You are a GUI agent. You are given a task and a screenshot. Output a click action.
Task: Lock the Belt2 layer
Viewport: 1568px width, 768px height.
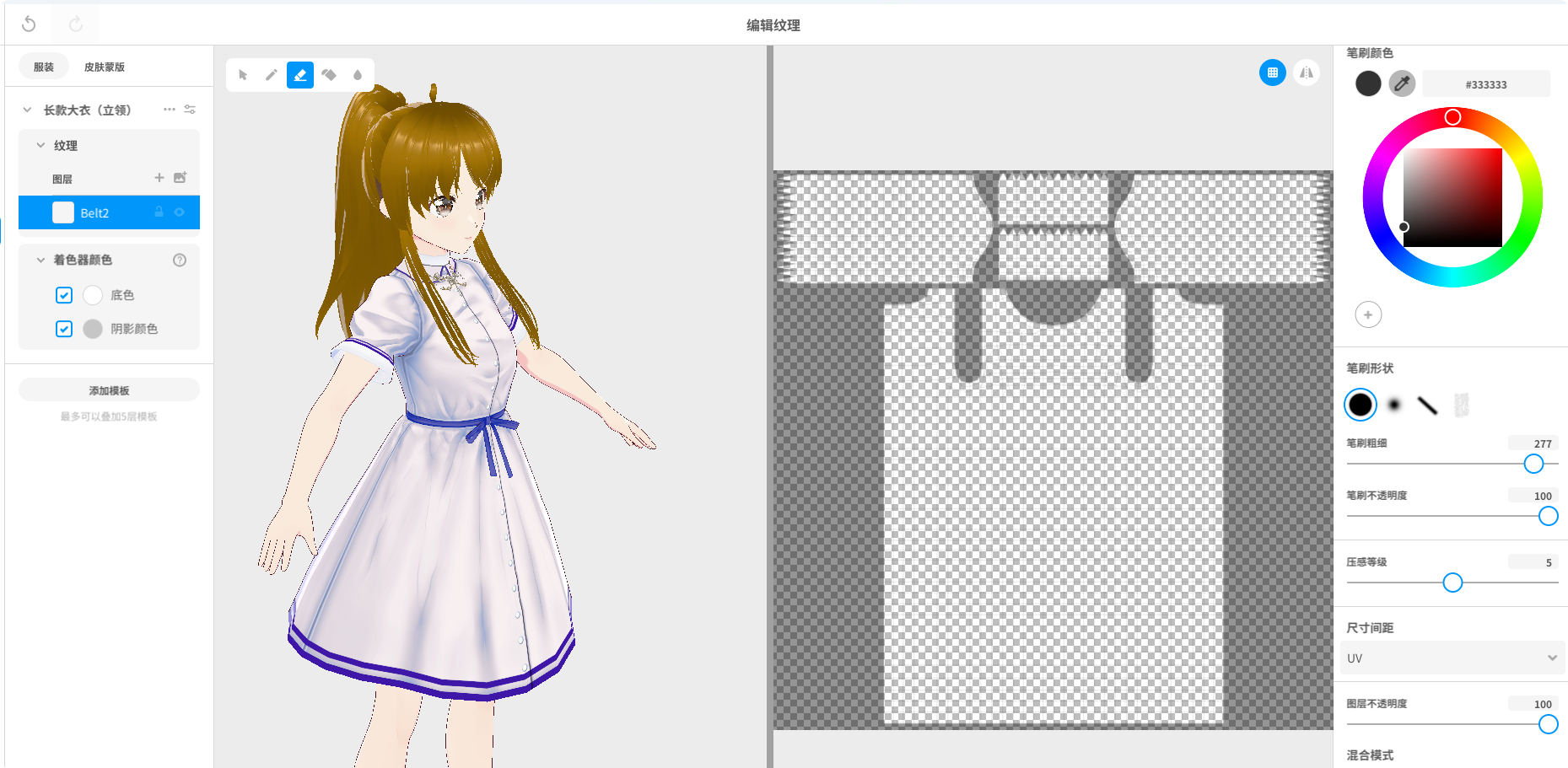click(159, 212)
